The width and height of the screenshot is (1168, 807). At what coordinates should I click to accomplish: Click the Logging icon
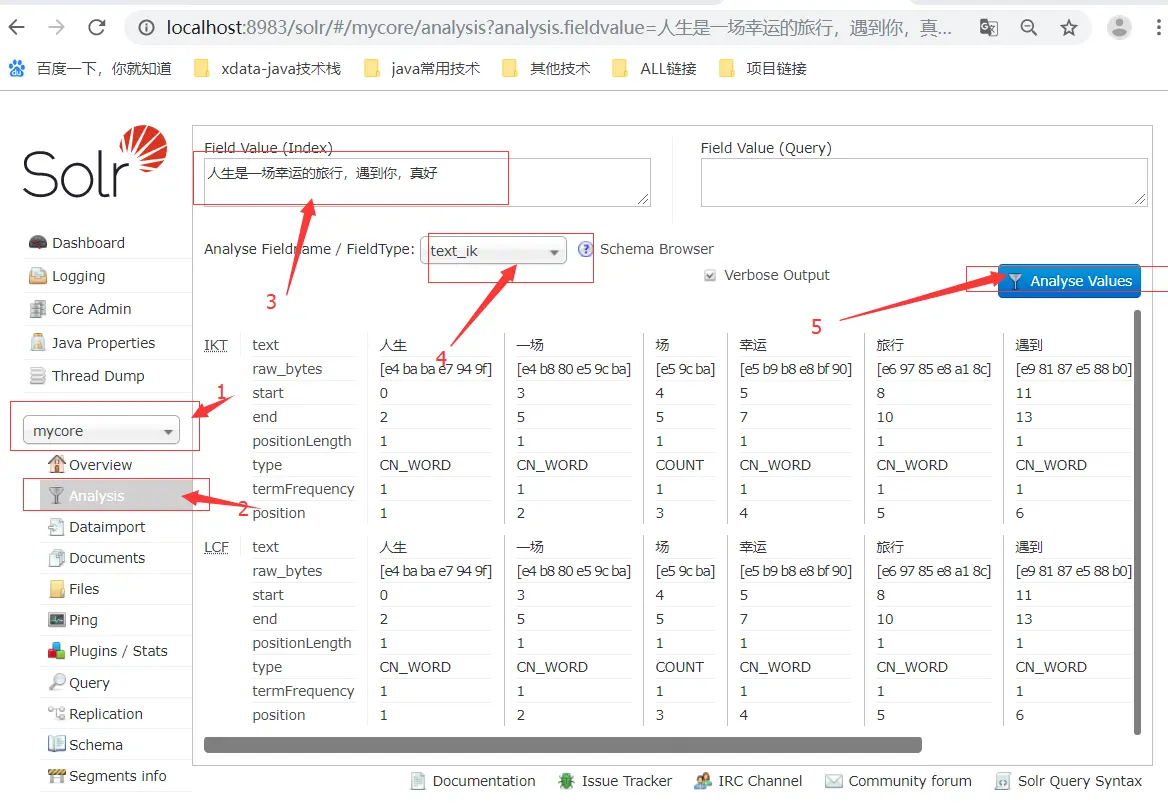tap(37, 276)
